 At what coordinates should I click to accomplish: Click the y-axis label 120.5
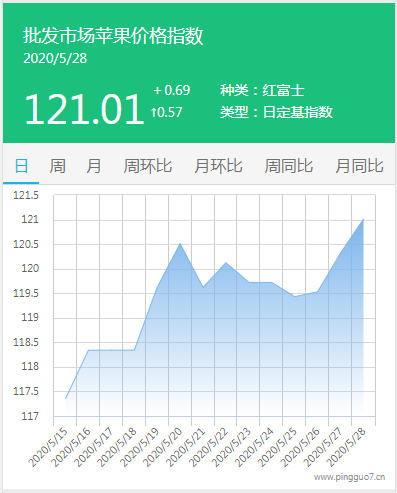[x=26, y=244]
